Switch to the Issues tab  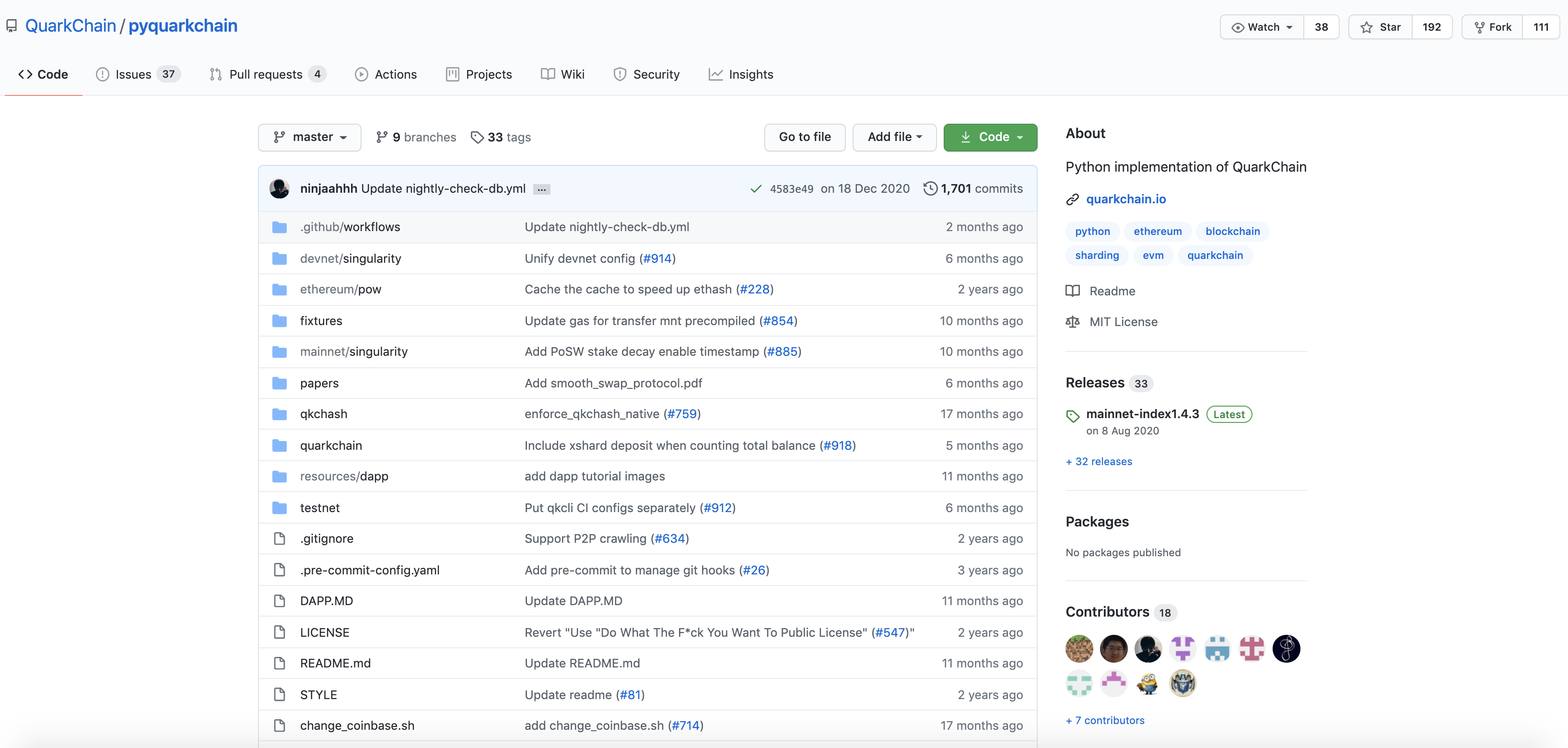(x=138, y=74)
